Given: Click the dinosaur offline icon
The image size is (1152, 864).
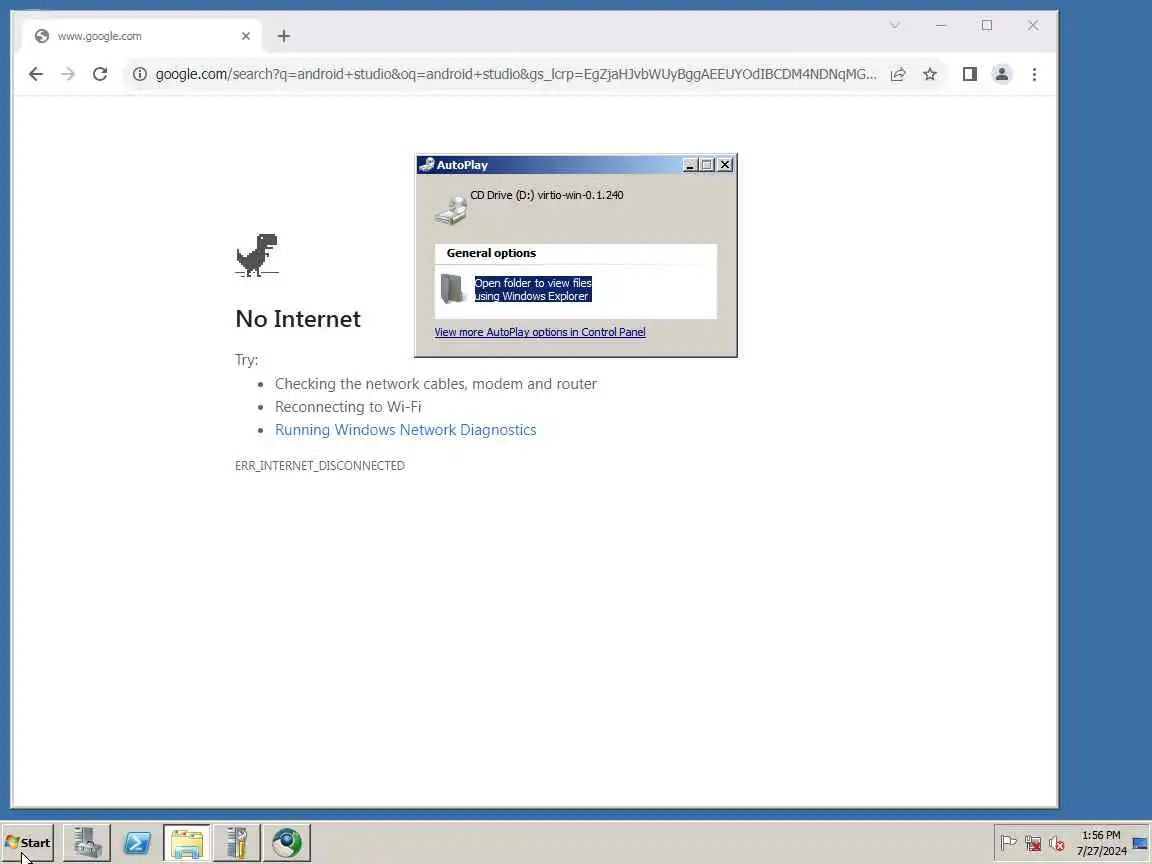Looking at the screenshot, I should click(257, 255).
